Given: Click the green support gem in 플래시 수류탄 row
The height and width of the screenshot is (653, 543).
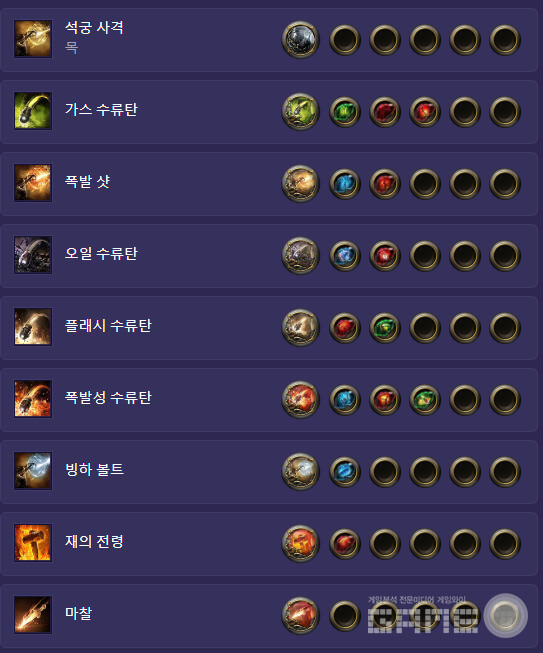Looking at the screenshot, I should [x=385, y=328].
